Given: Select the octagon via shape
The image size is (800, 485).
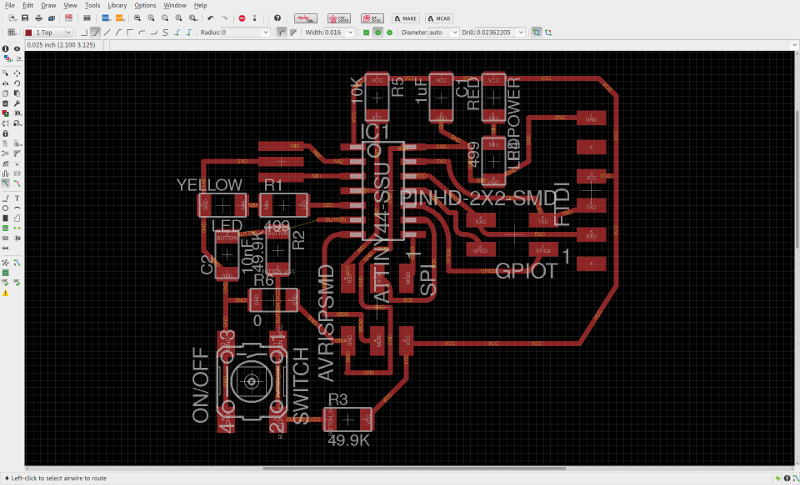Looking at the screenshot, I should pos(389,32).
